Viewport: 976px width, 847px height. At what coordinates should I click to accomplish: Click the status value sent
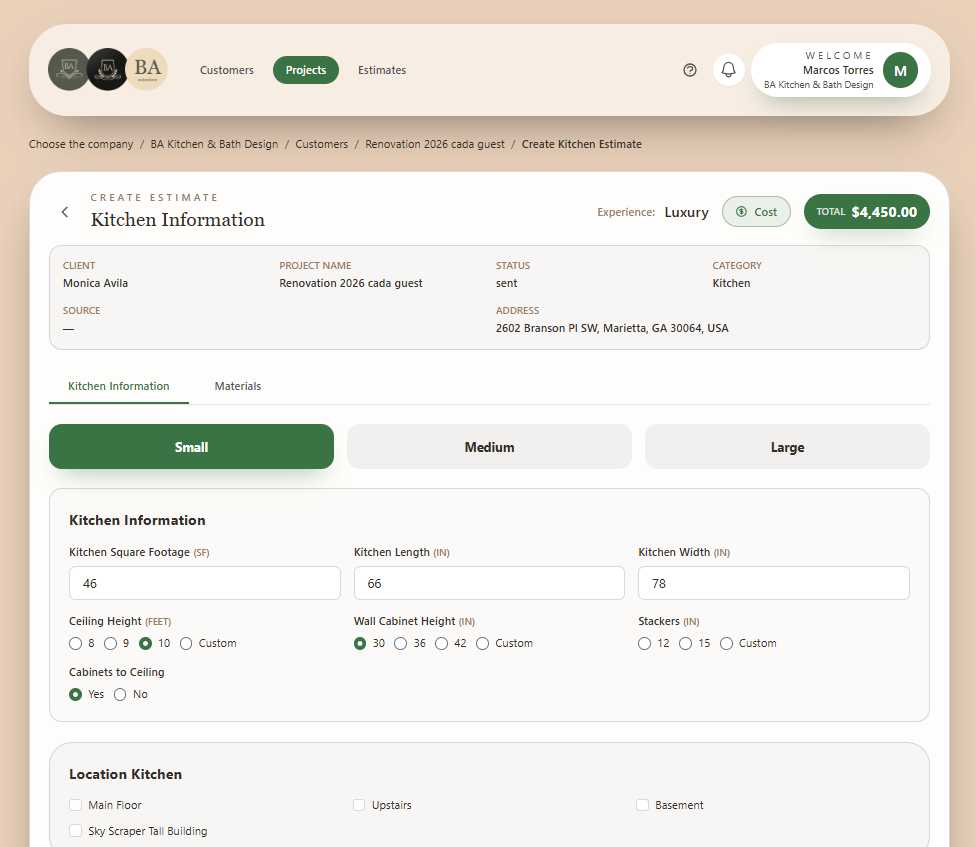507,283
